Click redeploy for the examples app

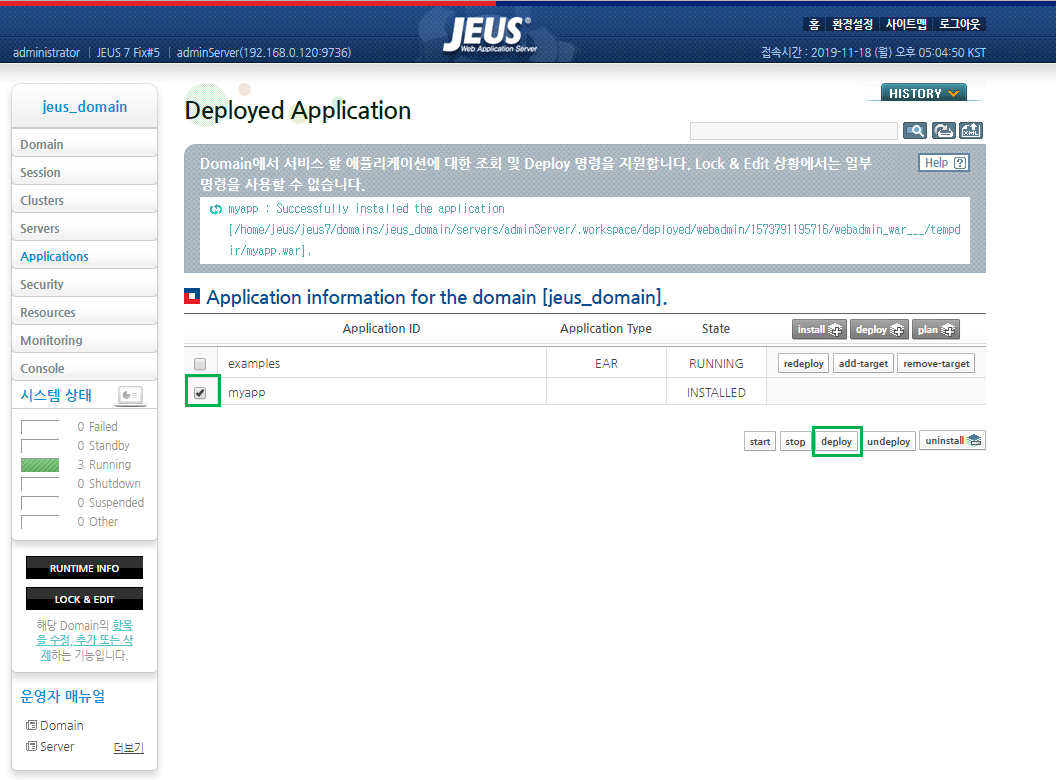[x=803, y=364]
